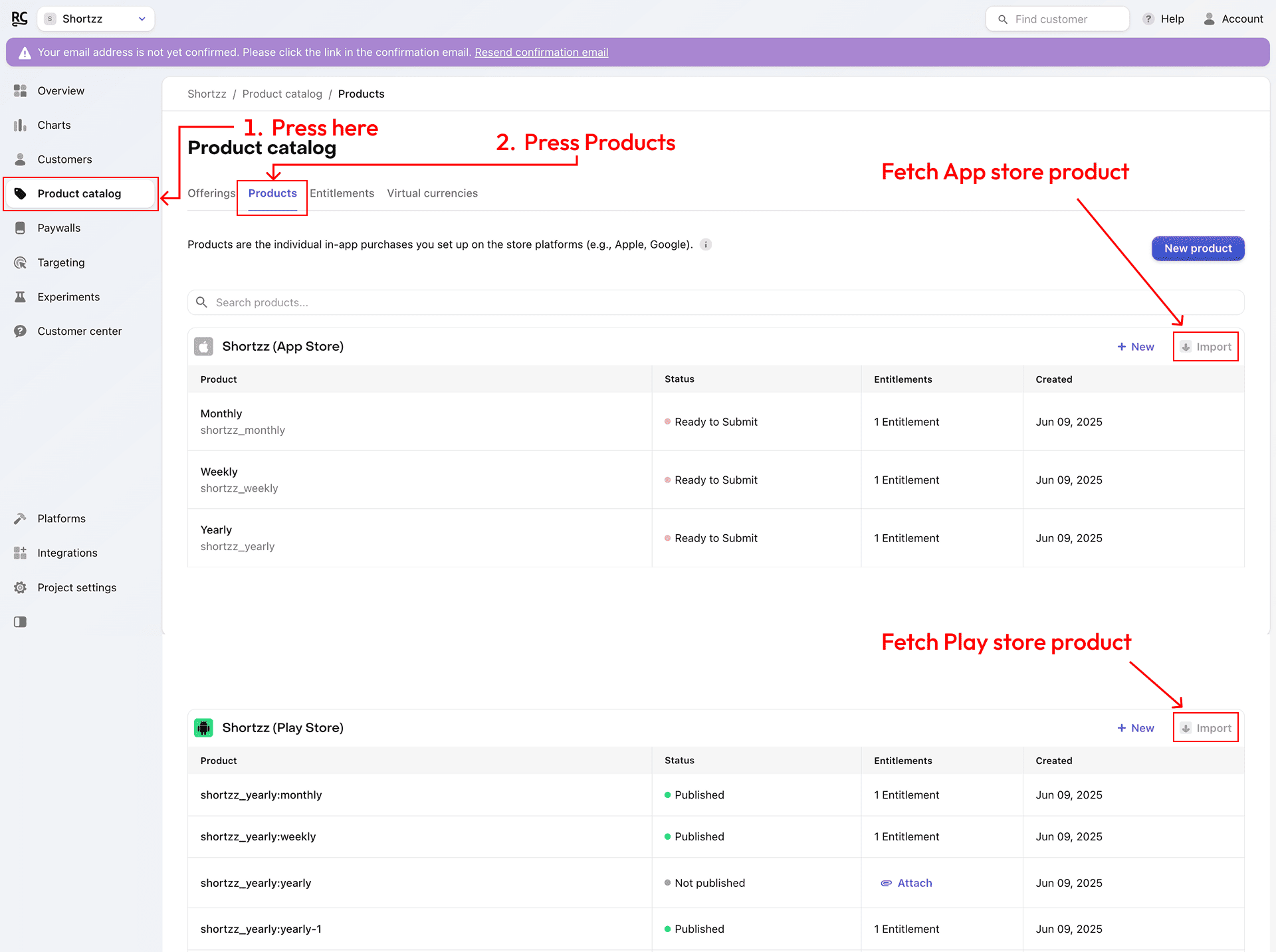Click the info icon beside products description
This screenshot has height=952, width=1276.
click(x=706, y=244)
